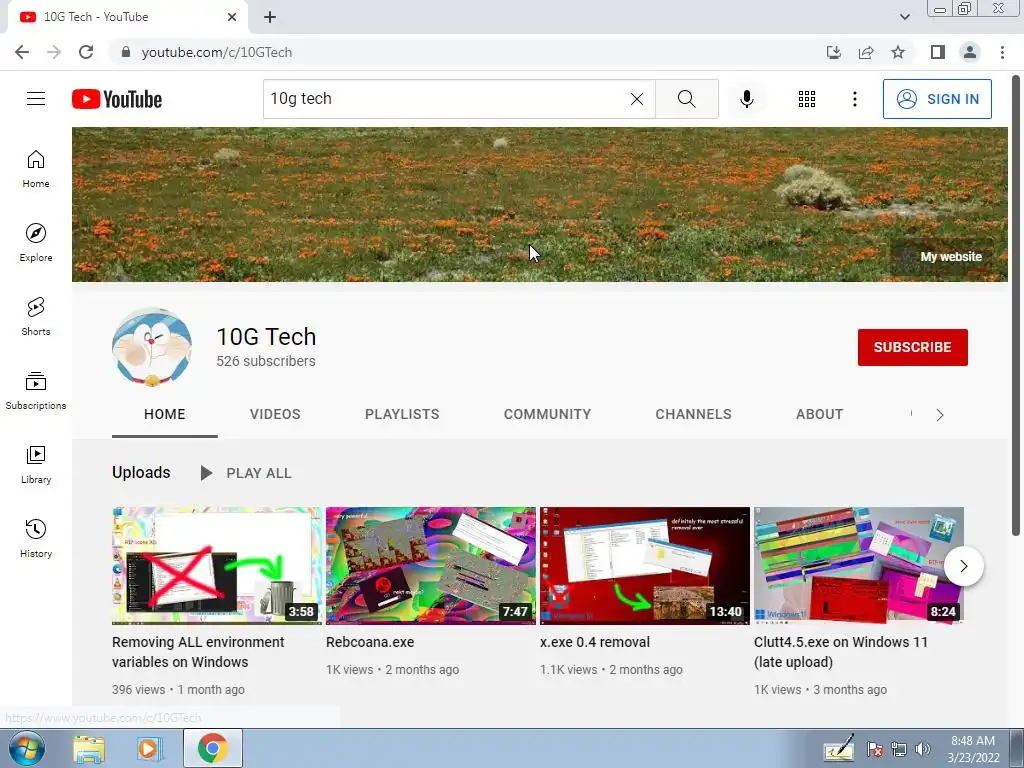Switch to the PLAYLISTS tab
Image resolution: width=1024 pixels, height=768 pixels.
pos(402,414)
